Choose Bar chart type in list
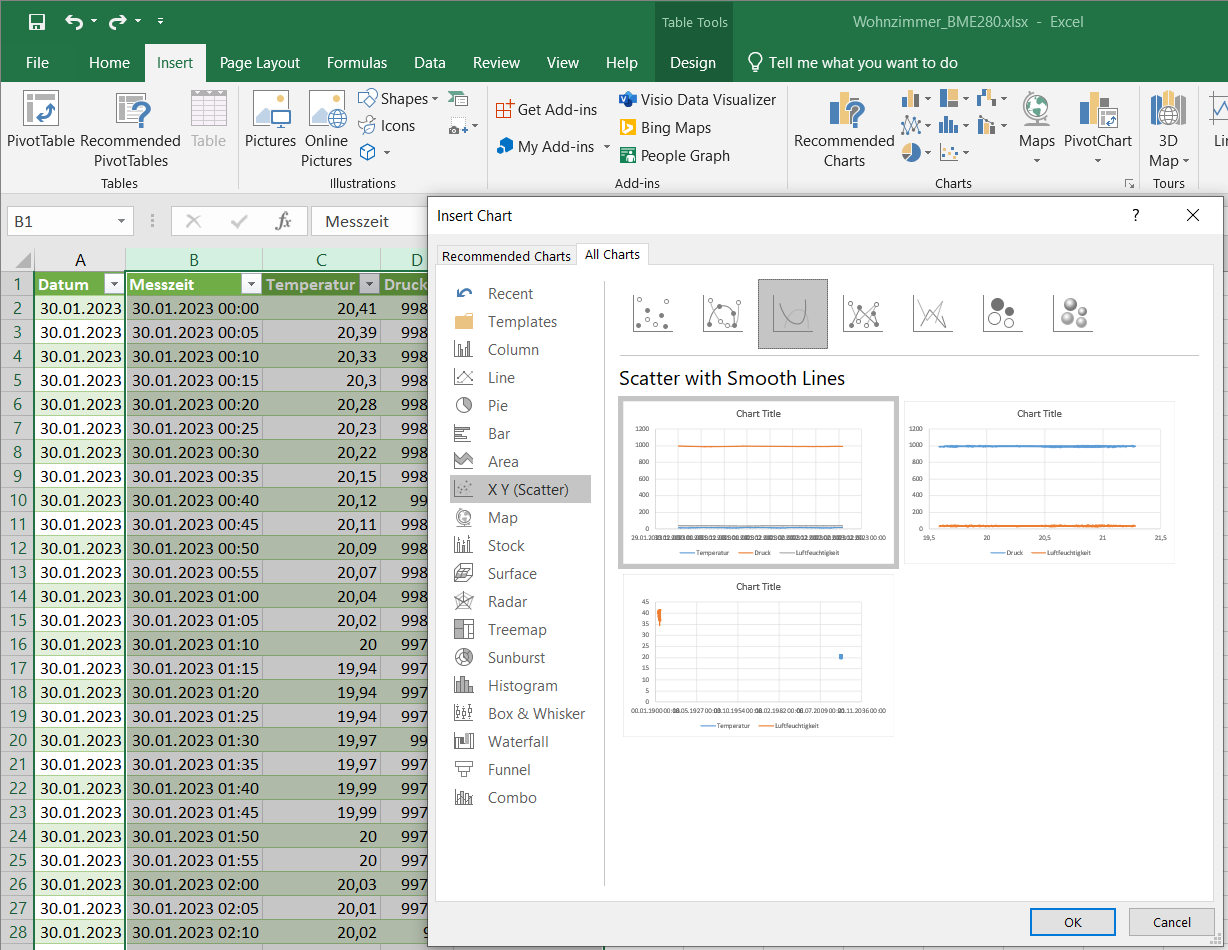 click(520, 433)
